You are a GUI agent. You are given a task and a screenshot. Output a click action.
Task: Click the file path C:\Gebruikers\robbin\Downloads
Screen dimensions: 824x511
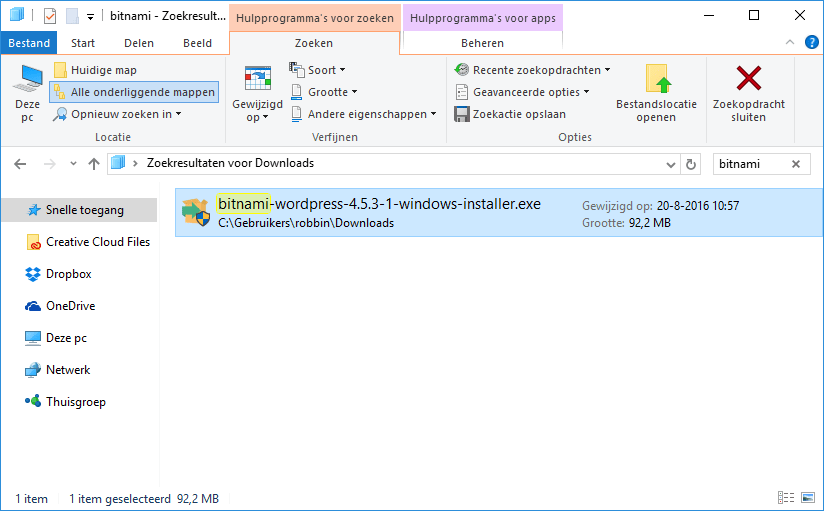click(306, 223)
